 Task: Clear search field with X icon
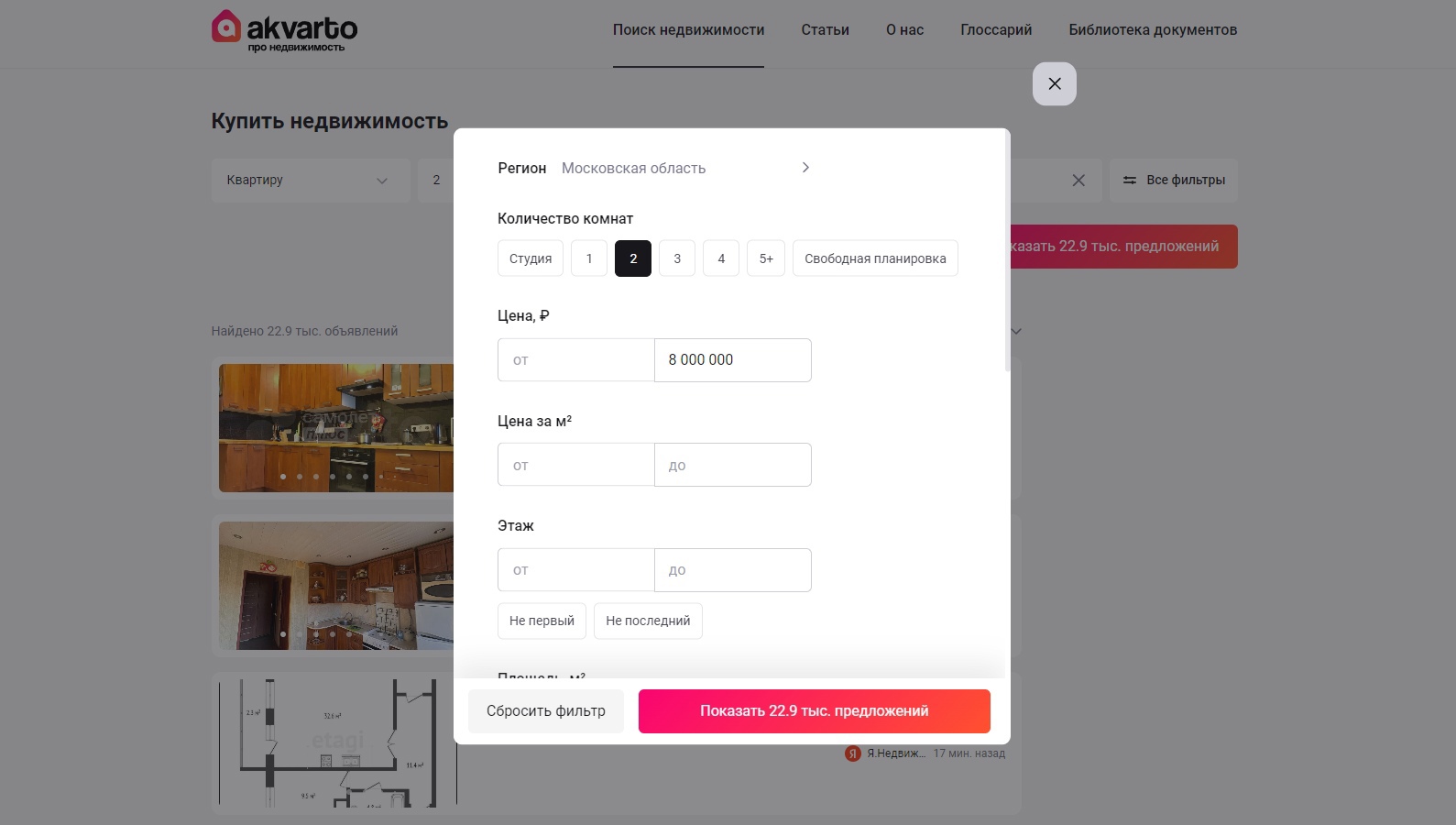(x=1078, y=181)
